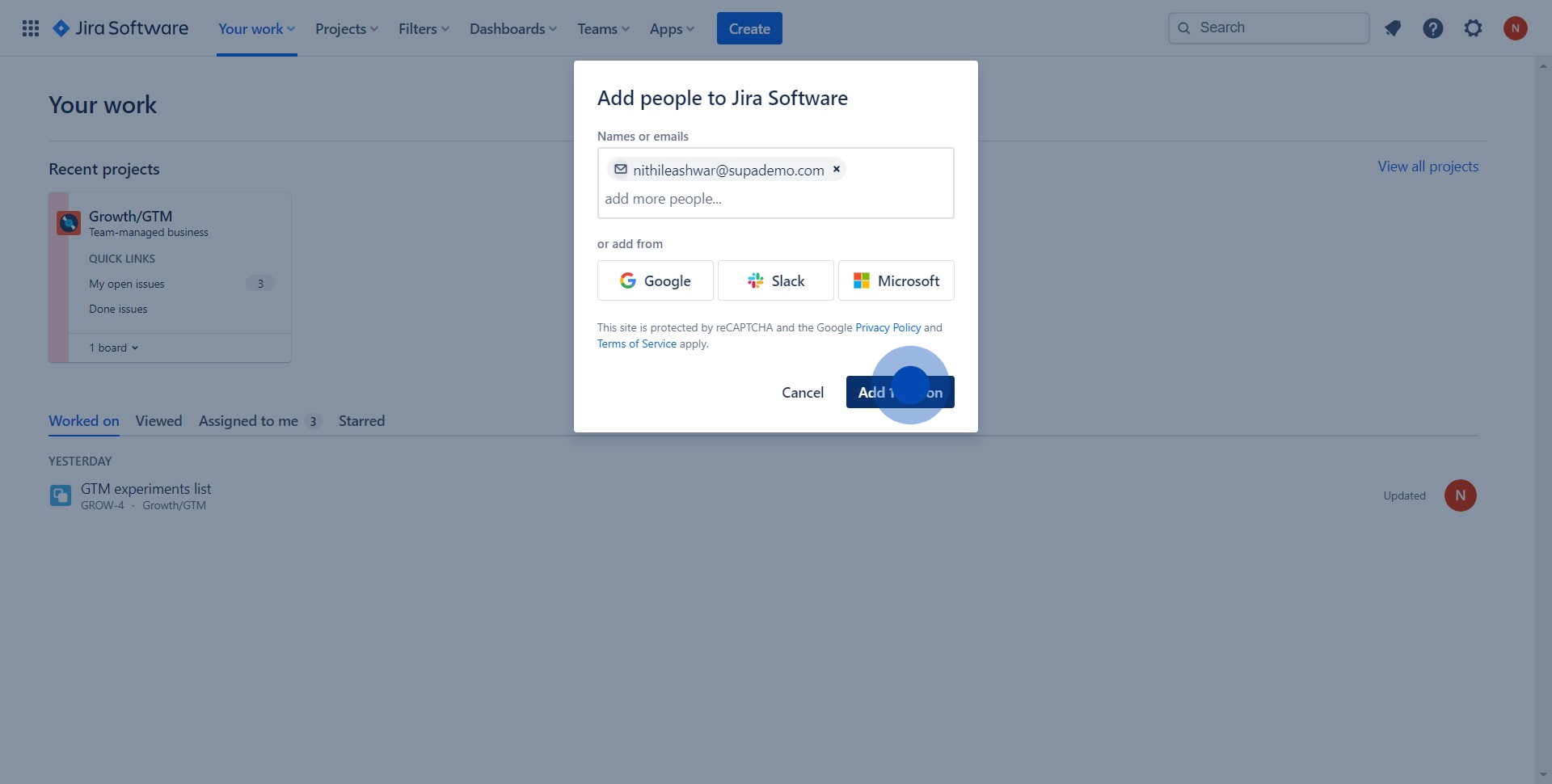The image size is (1552, 784).
Task: Open the help question mark icon
Action: (x=1432, y=28)
